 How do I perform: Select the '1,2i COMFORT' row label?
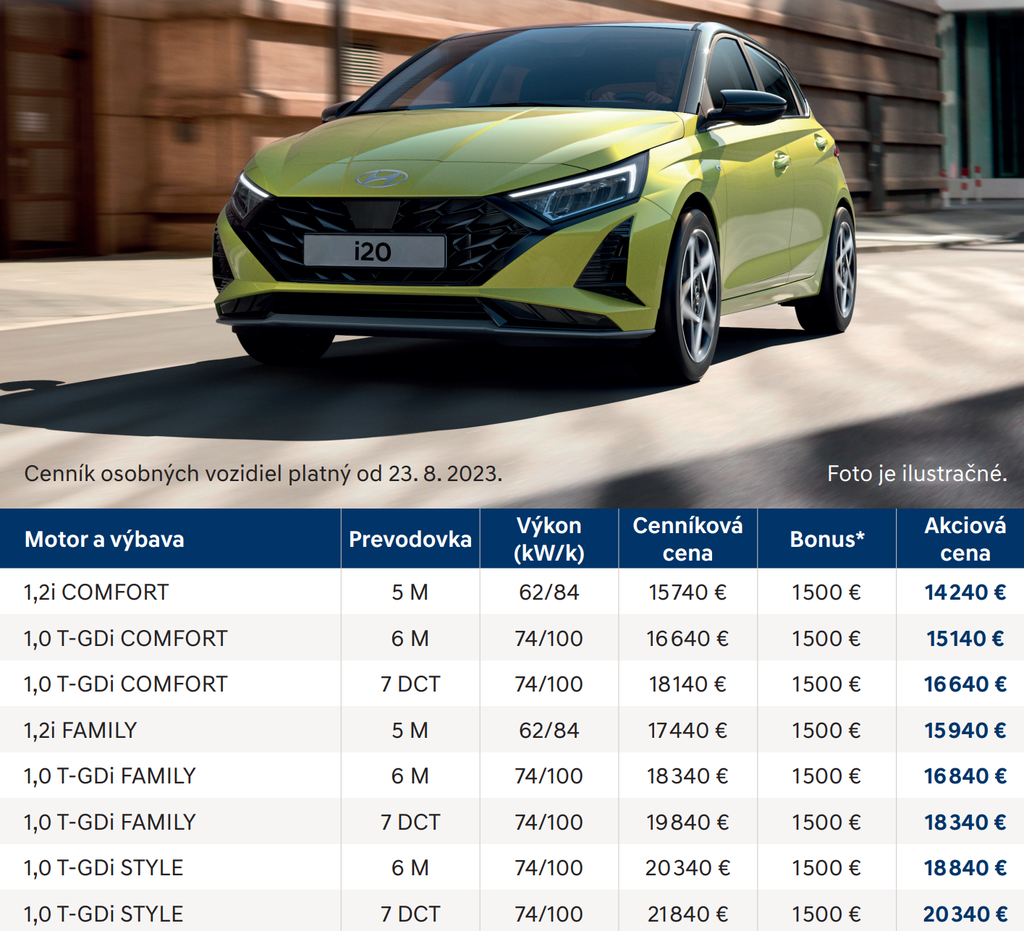click(96, 592)
